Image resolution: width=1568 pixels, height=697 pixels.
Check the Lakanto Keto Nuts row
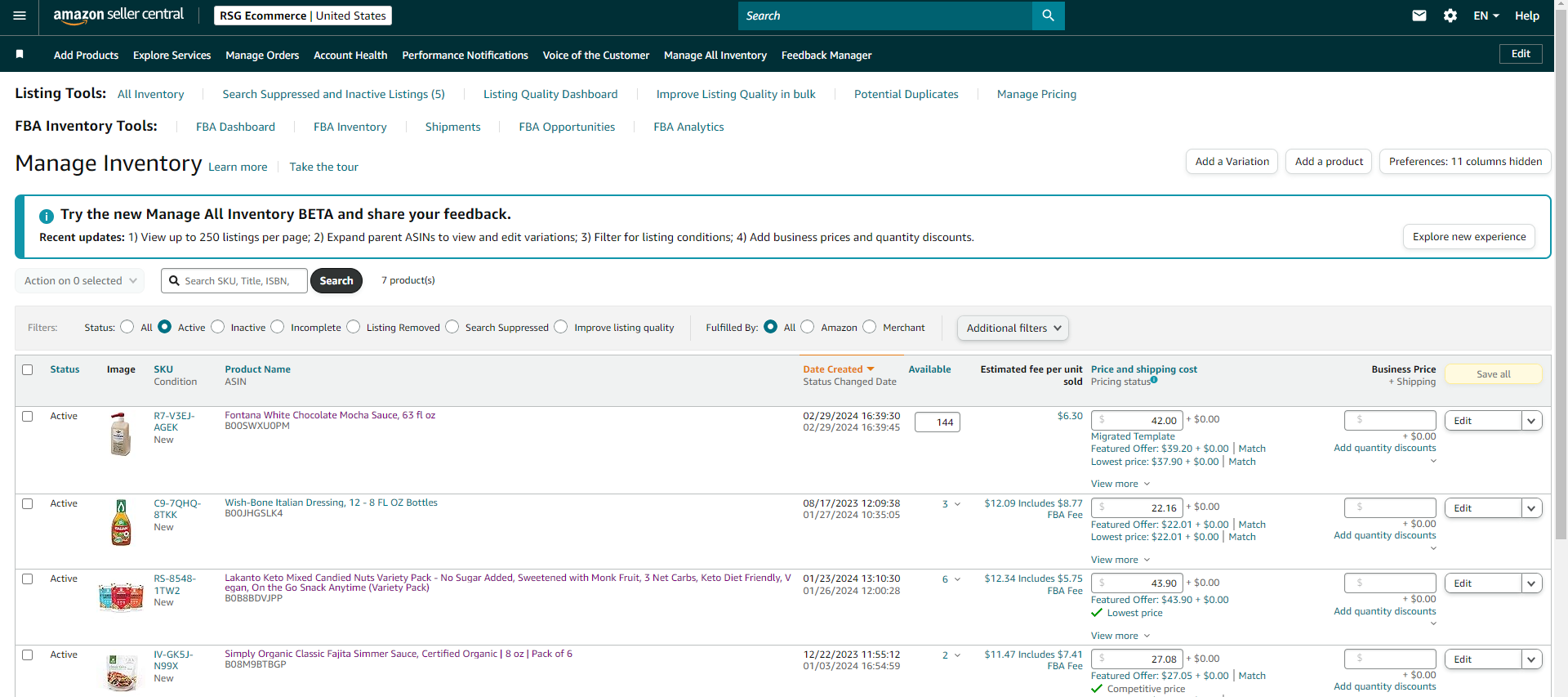[28, 579]
